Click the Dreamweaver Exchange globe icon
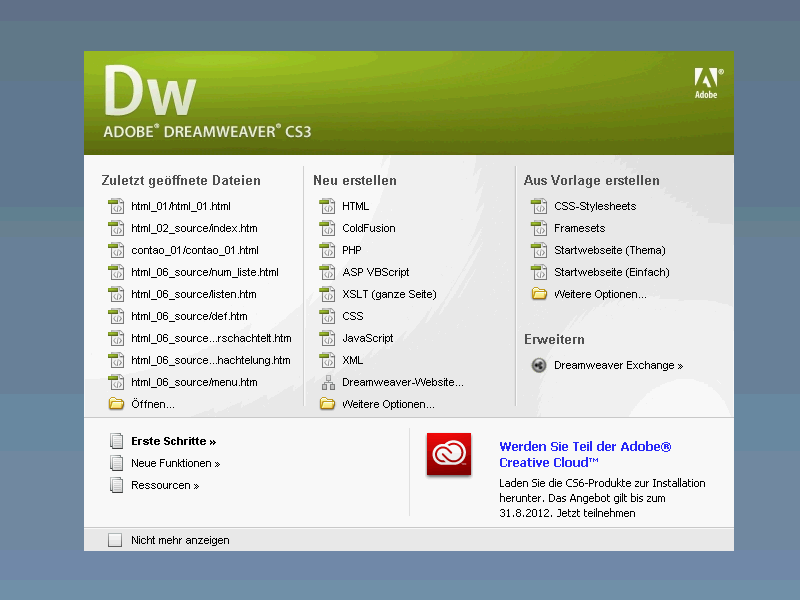Image resolution: width=800 pixels, height=600 pixels. (539, 365)
